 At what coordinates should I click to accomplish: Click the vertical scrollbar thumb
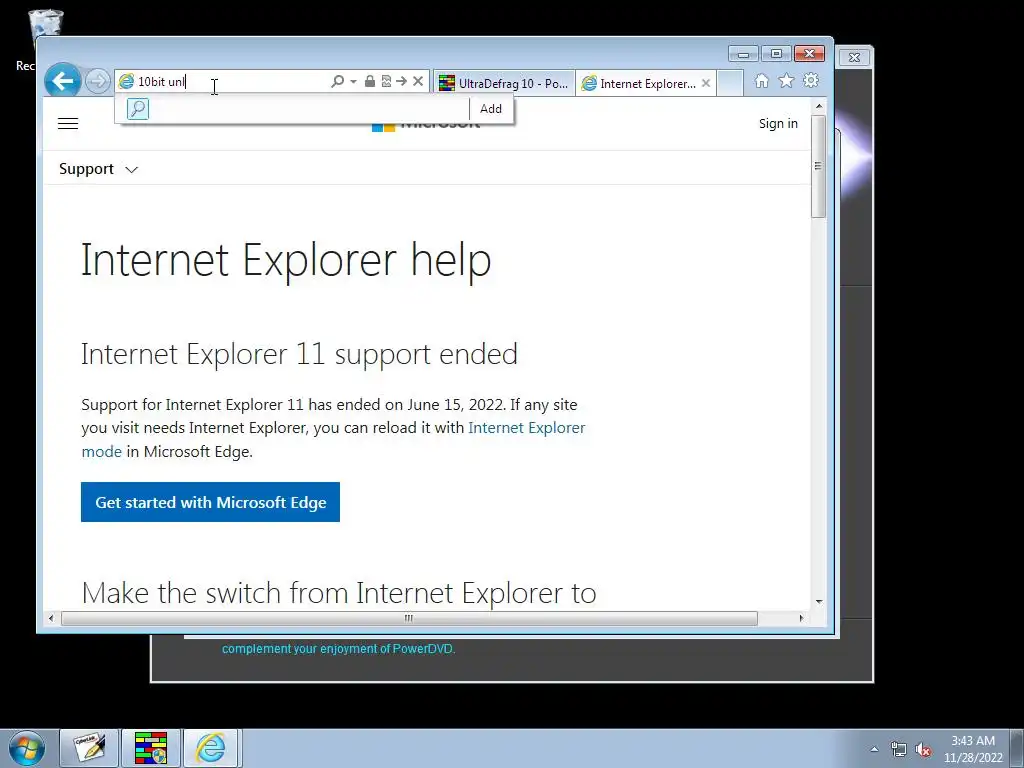(819, 166)
